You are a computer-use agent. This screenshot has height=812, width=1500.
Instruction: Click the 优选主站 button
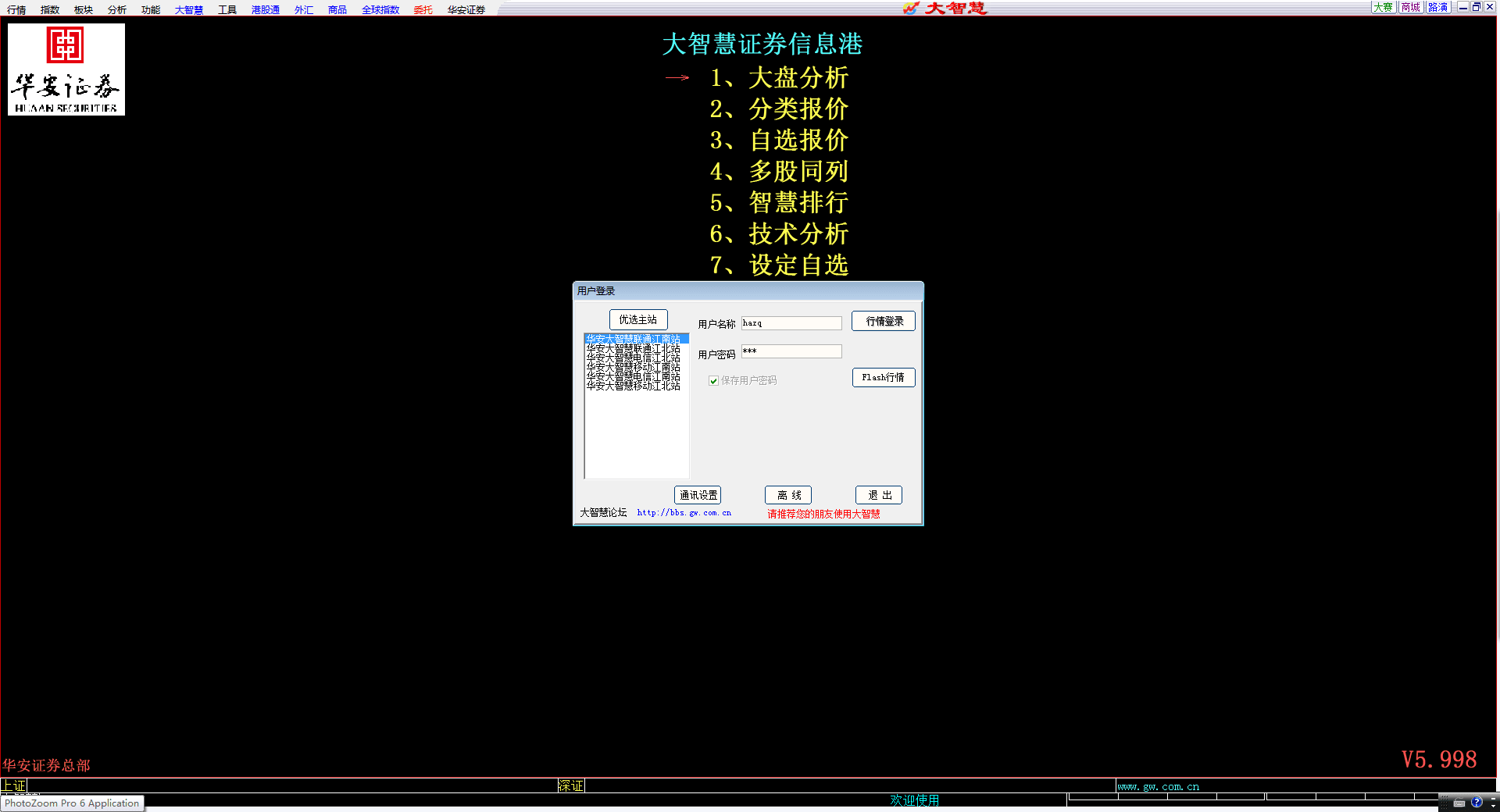638,320
